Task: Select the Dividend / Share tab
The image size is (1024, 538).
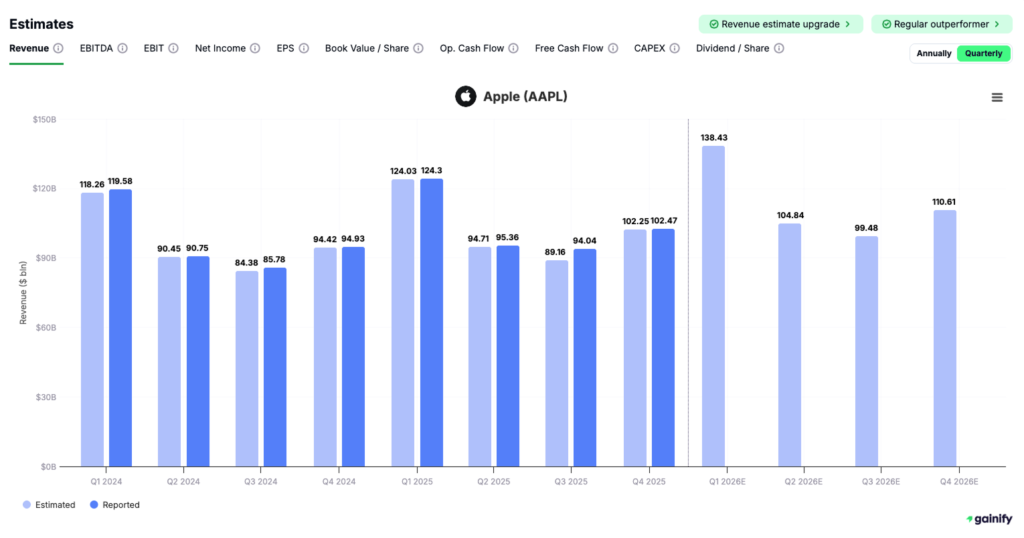Action: [x=732, y=48]
